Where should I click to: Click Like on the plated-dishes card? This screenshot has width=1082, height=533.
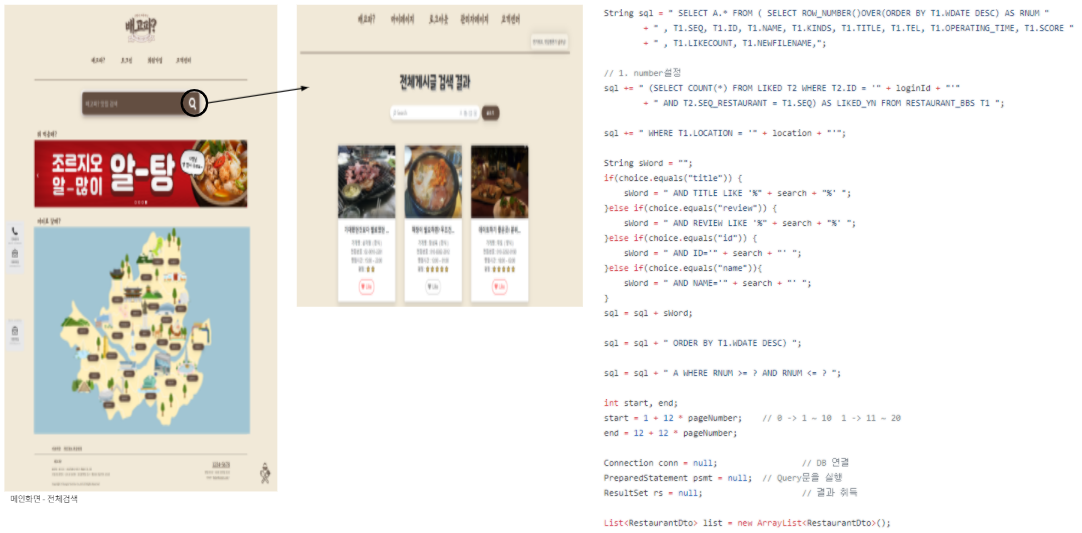pyautogui.click(x=500, y=288)
